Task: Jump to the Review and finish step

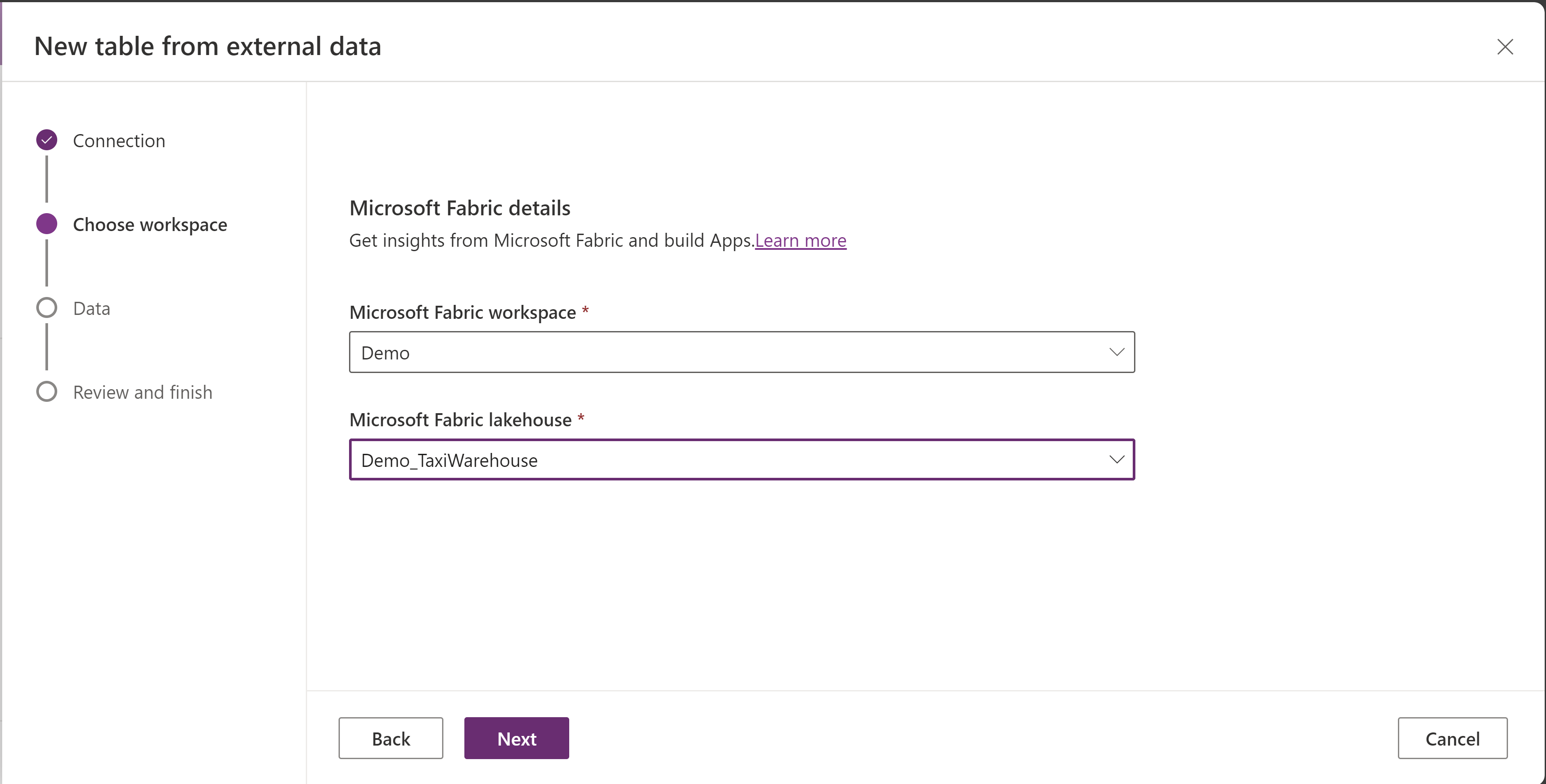Action: 143,392
